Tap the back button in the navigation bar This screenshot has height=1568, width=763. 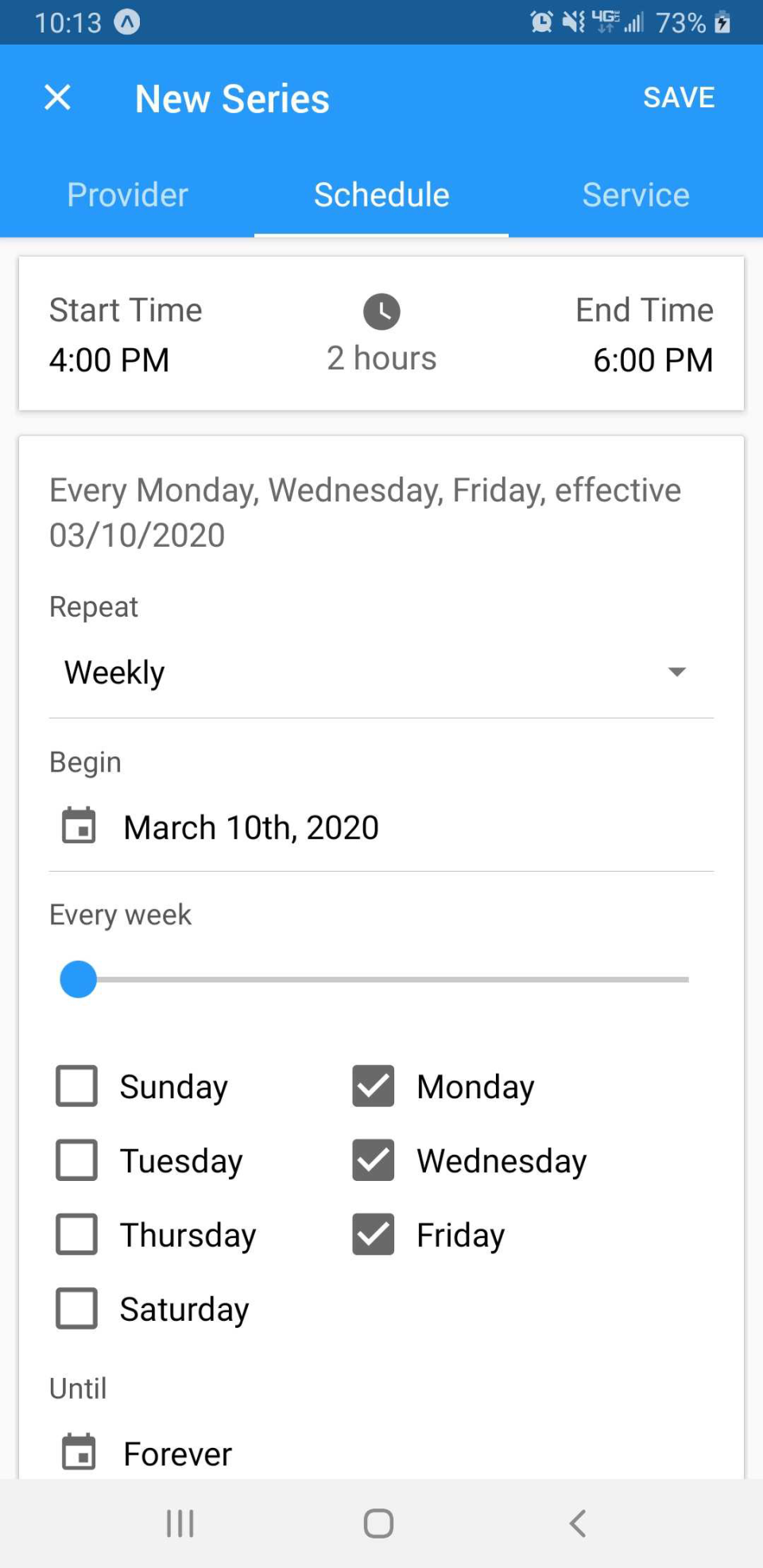[578, 1523]
